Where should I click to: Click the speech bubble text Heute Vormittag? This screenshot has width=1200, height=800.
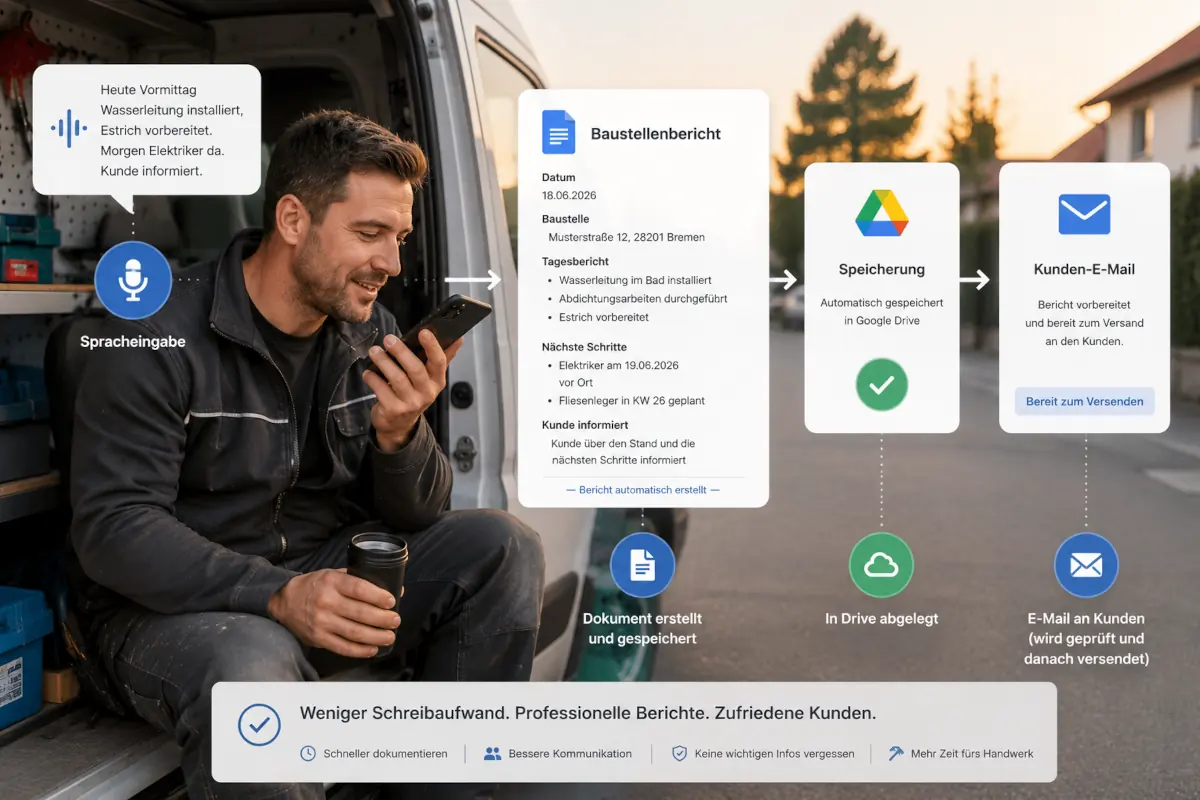pos(146,90)
